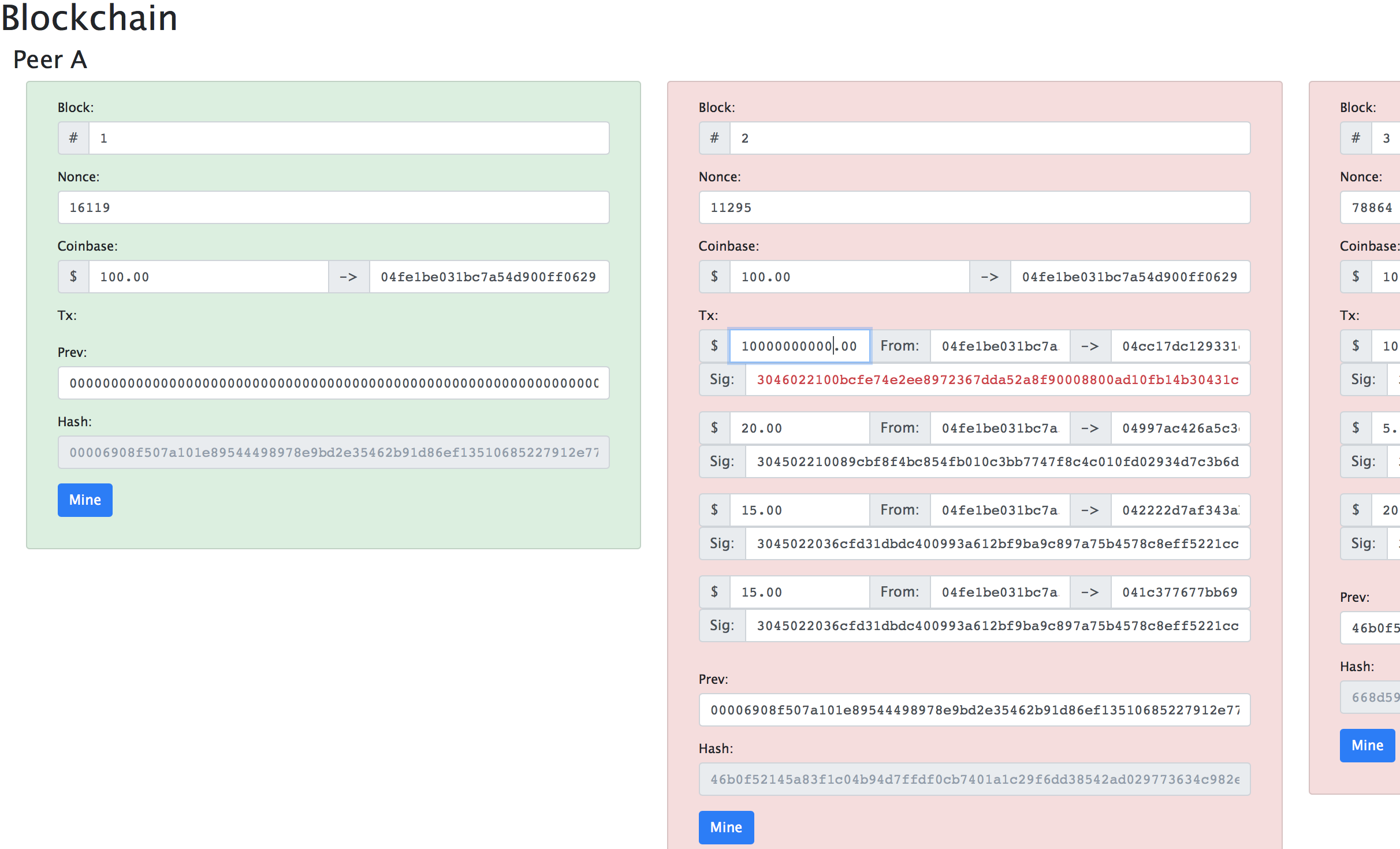Edit block 2 coinbase recipient address
1400x849 pixels.
pos(1130,277)
